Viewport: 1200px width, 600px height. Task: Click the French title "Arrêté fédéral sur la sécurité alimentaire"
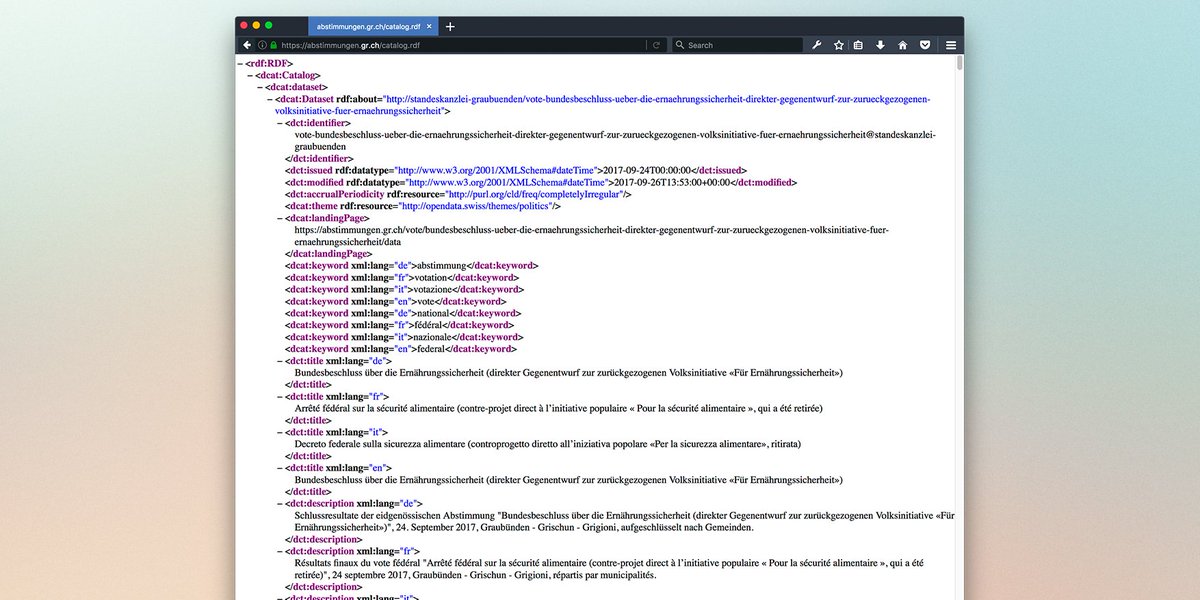pos(558,409)
